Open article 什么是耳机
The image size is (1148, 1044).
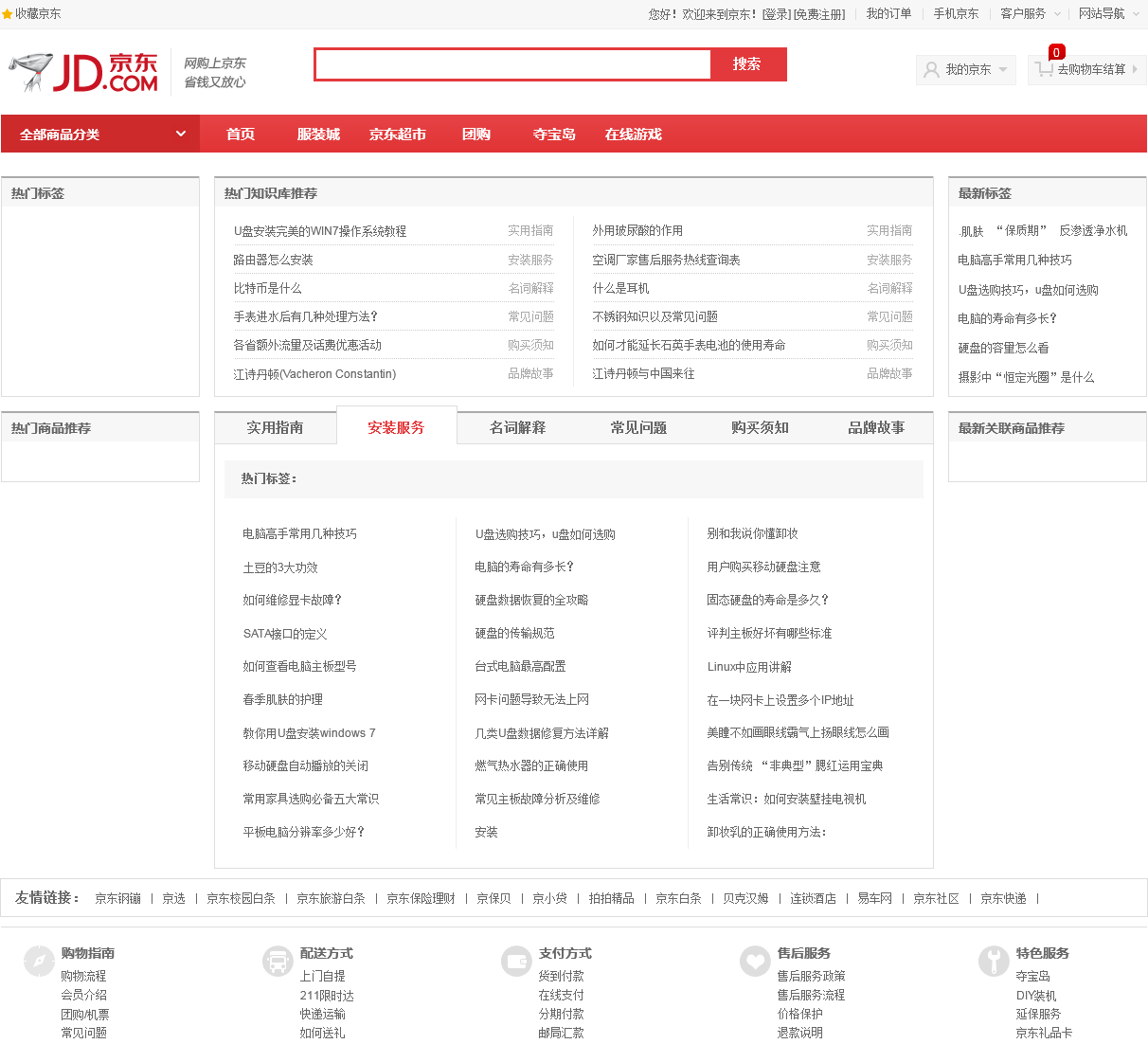pyautogui.click(x=621, y=288)
